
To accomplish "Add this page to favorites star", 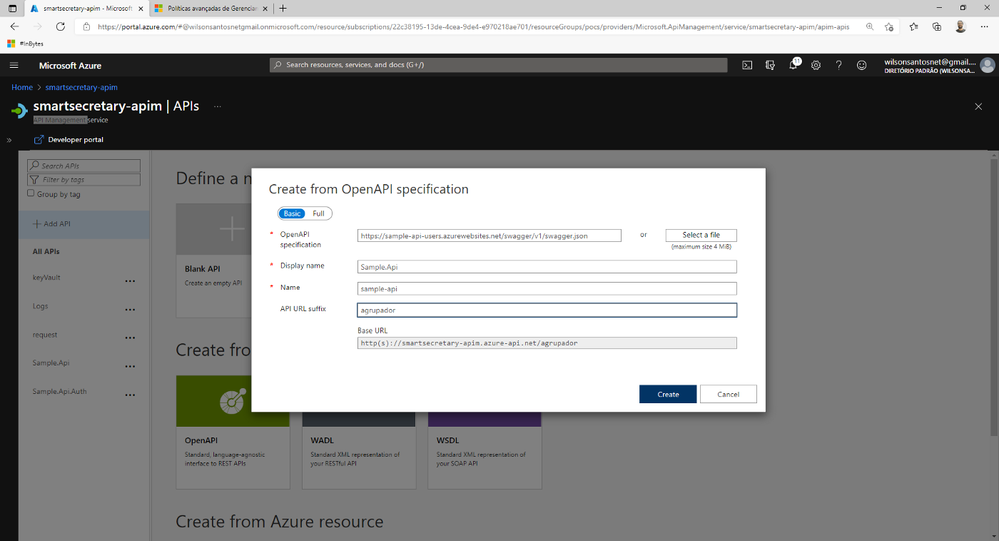I will (889, 27).
